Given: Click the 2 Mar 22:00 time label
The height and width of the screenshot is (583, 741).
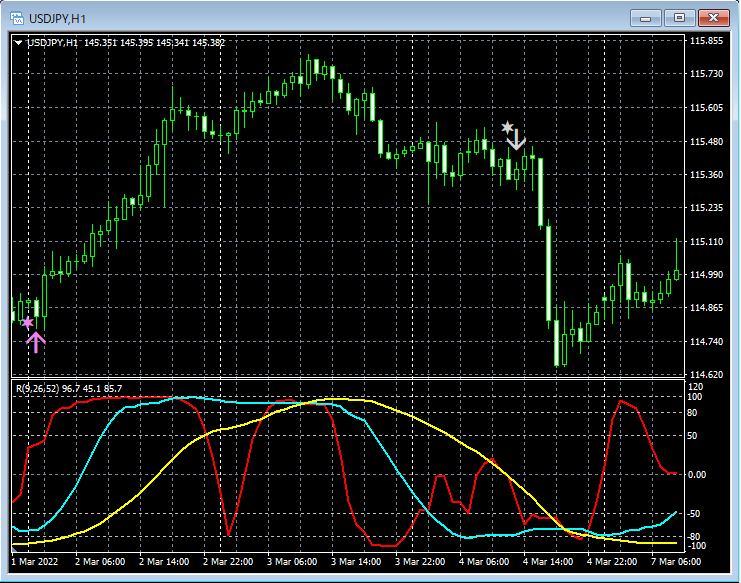Looking at the screenshot, I should pyautogui.click(x=228, y=562).
